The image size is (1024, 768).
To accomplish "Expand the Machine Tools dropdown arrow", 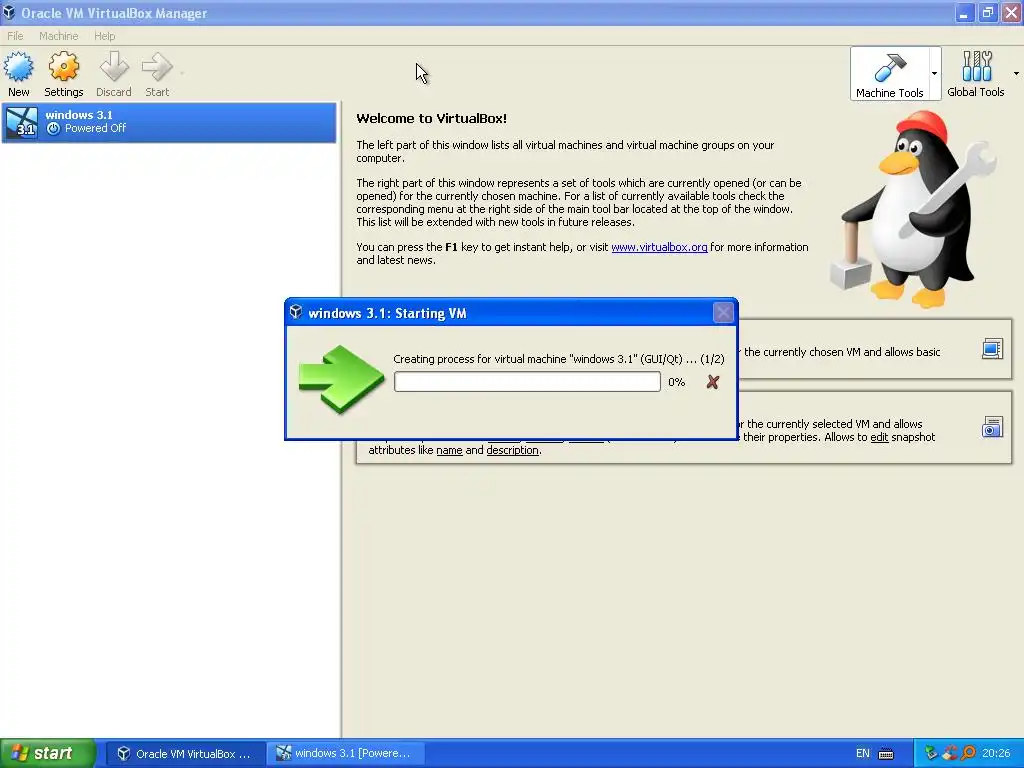I will coord(935,74).
